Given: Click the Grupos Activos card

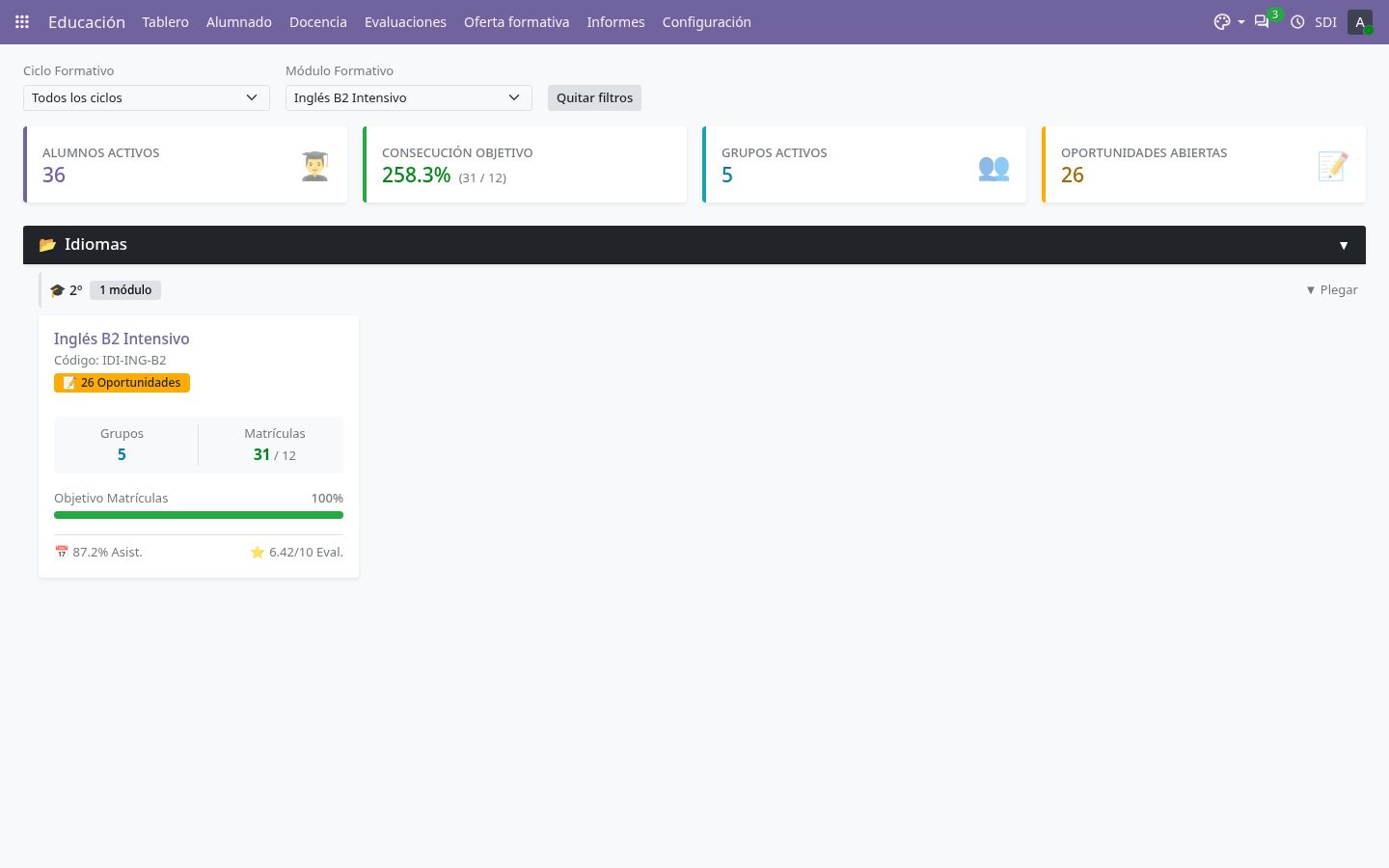Looking at the screenshot, I should (x=864, y=165).
